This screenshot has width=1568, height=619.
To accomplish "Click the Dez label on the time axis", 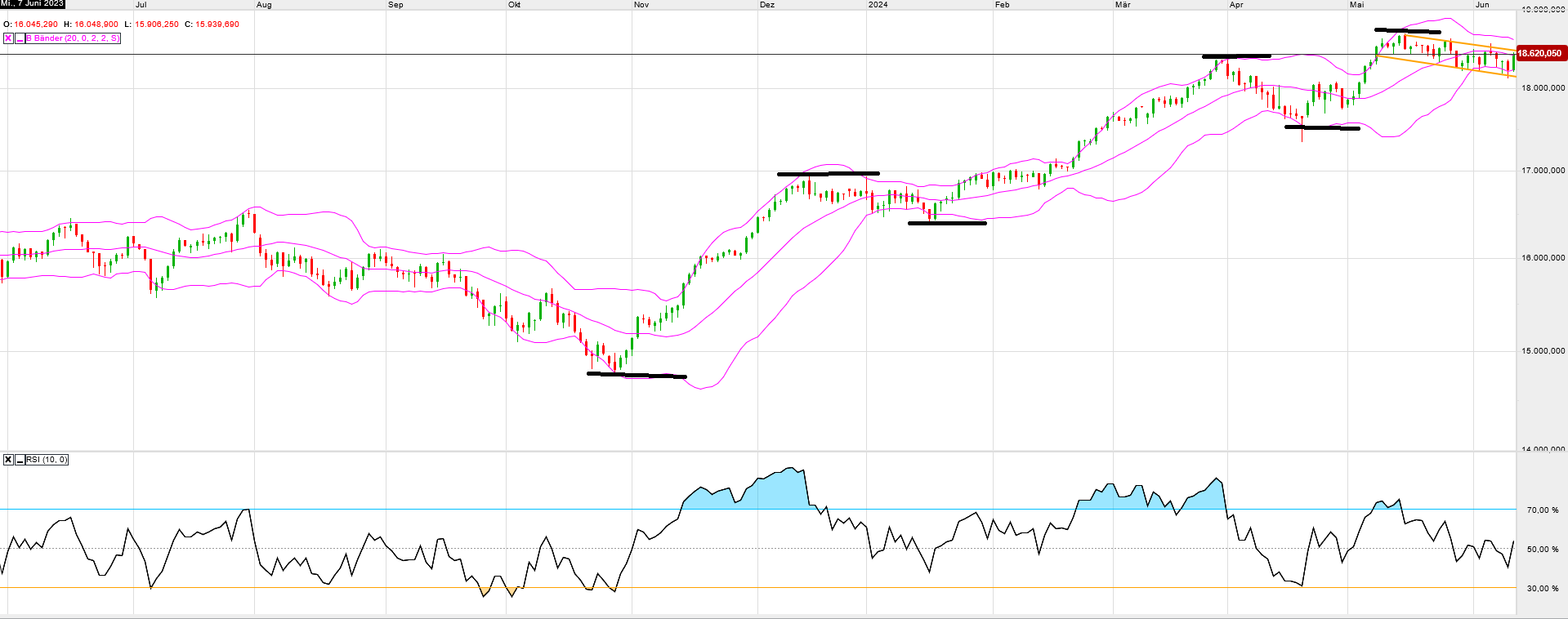I will click(x=767, y=5).
